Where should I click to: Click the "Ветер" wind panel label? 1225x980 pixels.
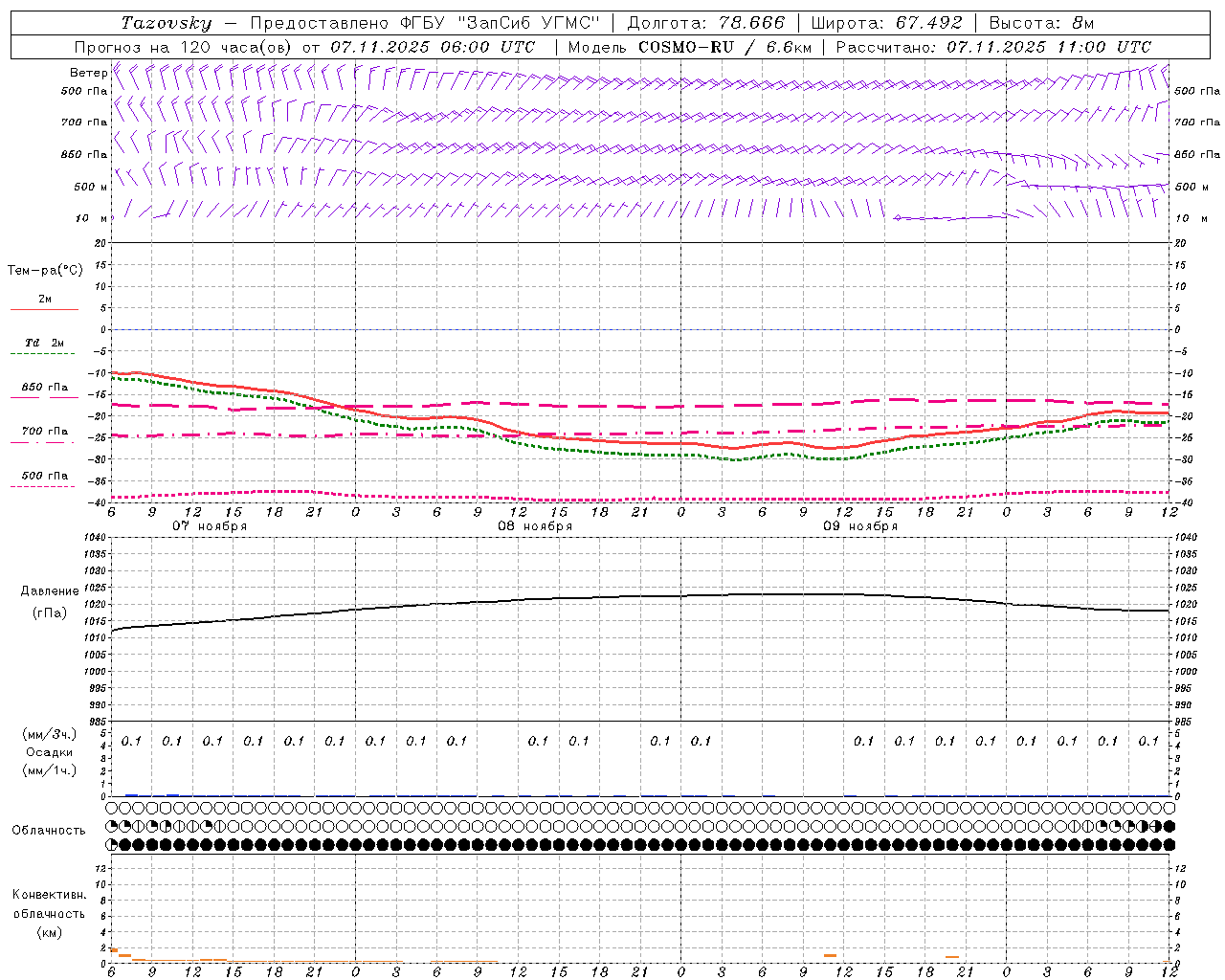[89, 73]
